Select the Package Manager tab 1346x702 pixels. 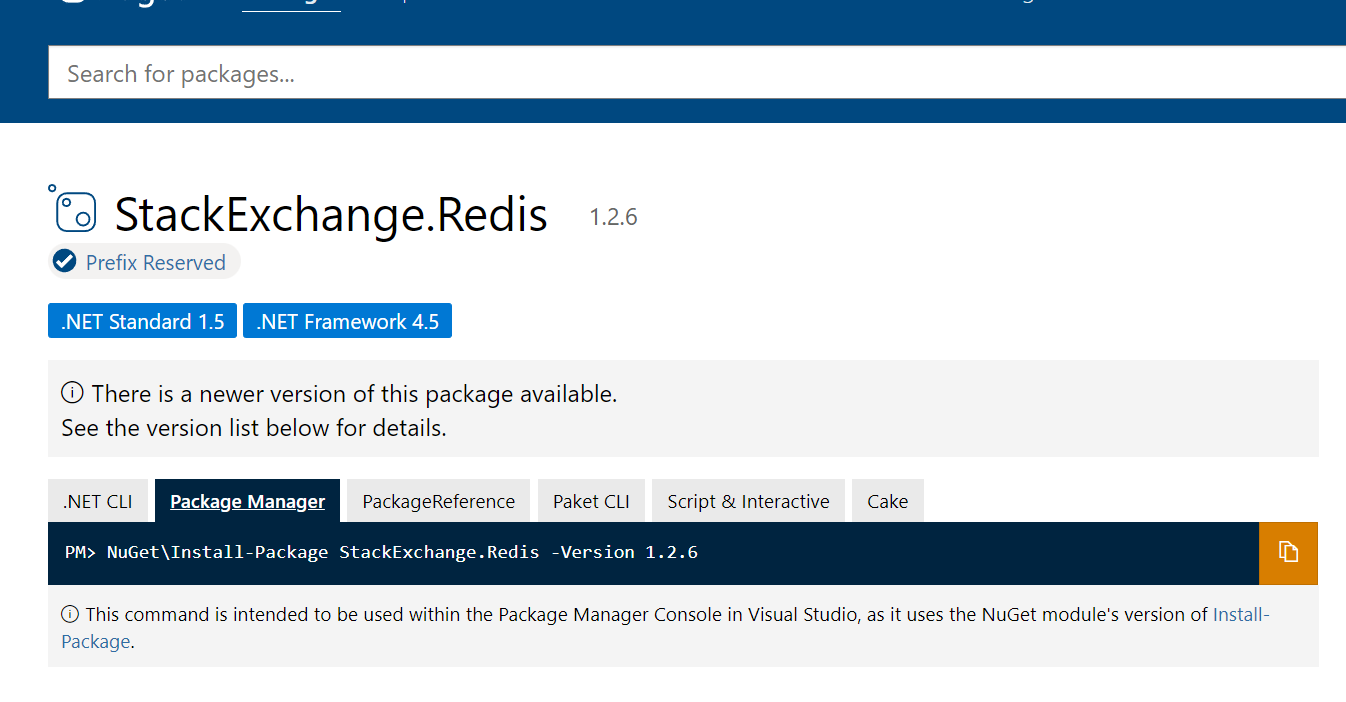click(x=248, y=501)
